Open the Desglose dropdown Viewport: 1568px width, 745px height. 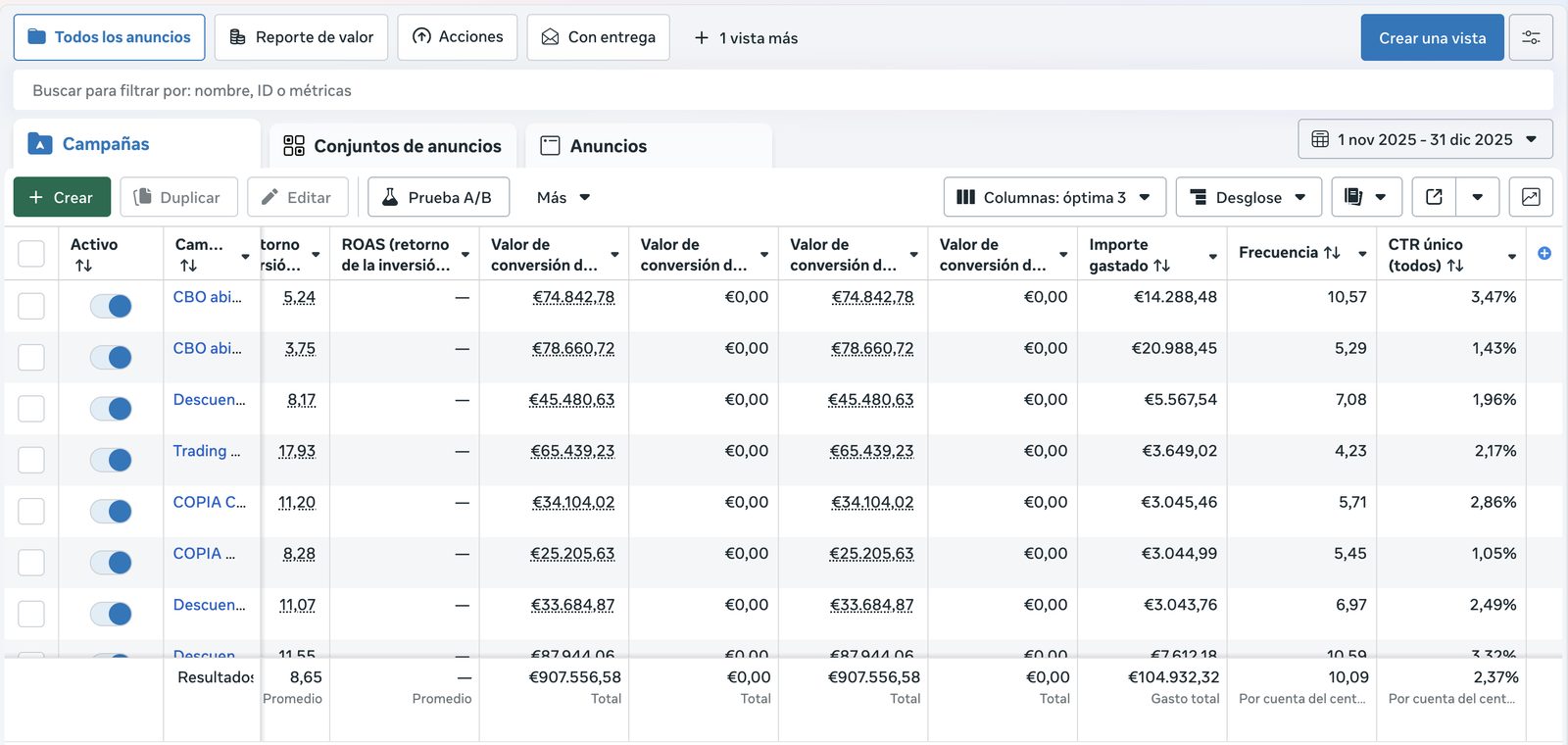coord(1249,197)
